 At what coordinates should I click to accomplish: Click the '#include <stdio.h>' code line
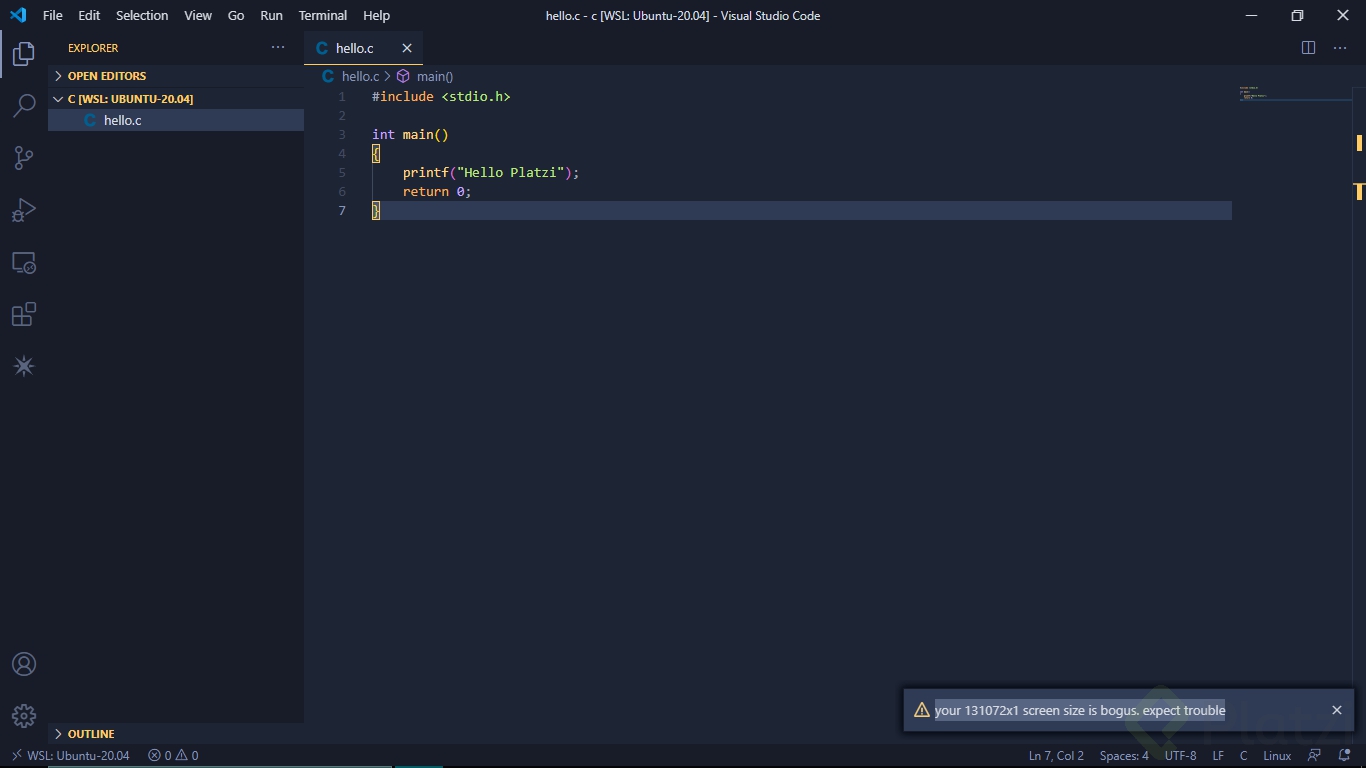(441, 97)
